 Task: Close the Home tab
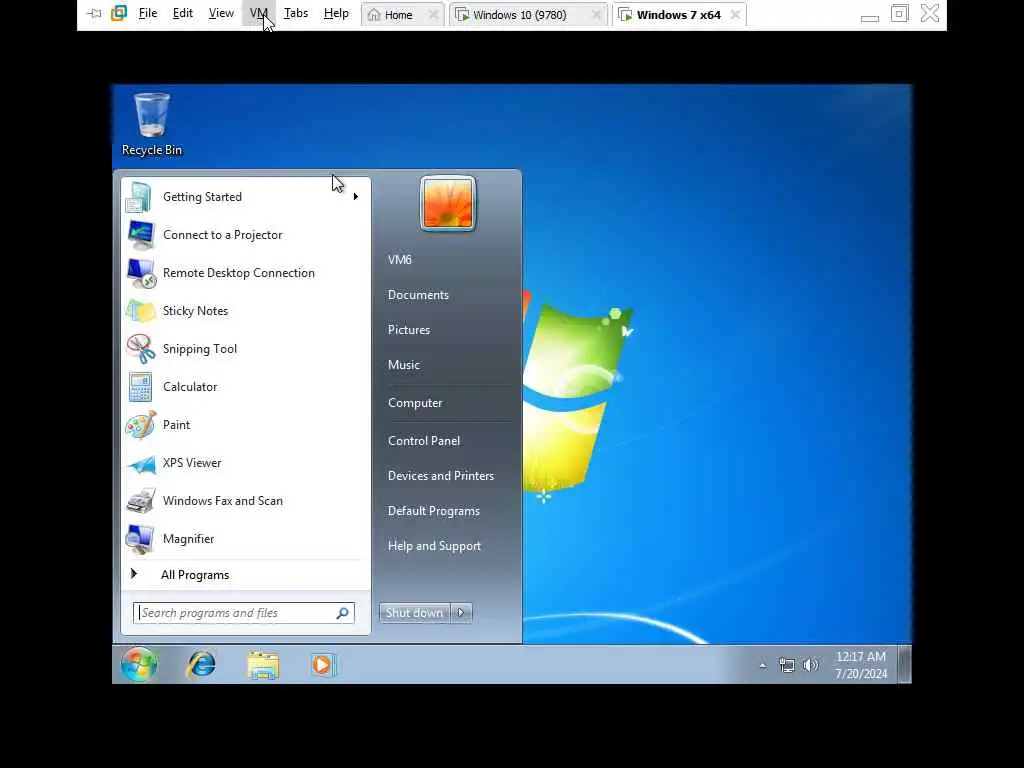[x=433, y=14]
